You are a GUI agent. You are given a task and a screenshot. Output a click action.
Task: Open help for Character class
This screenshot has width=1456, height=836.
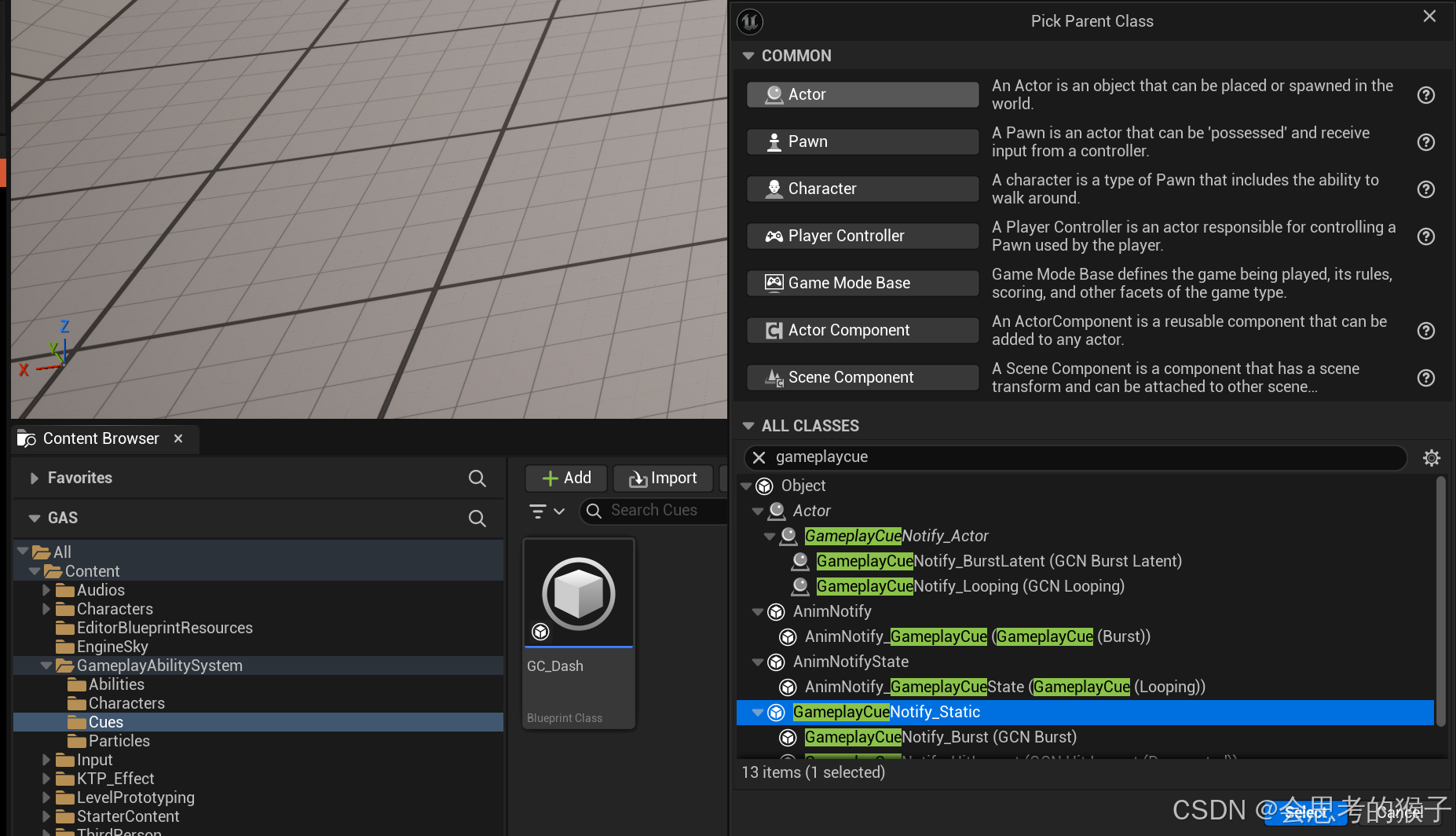1426,189
